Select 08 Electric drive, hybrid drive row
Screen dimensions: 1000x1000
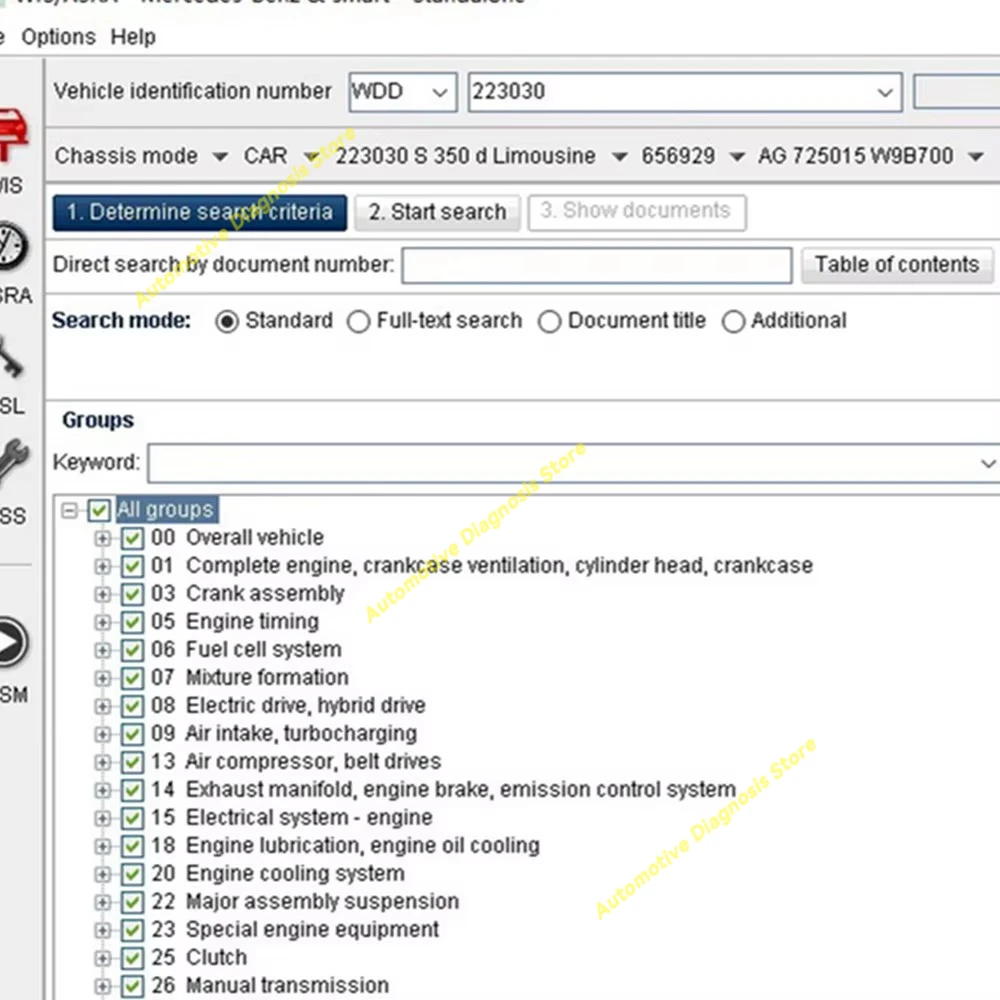coord(288,706)
